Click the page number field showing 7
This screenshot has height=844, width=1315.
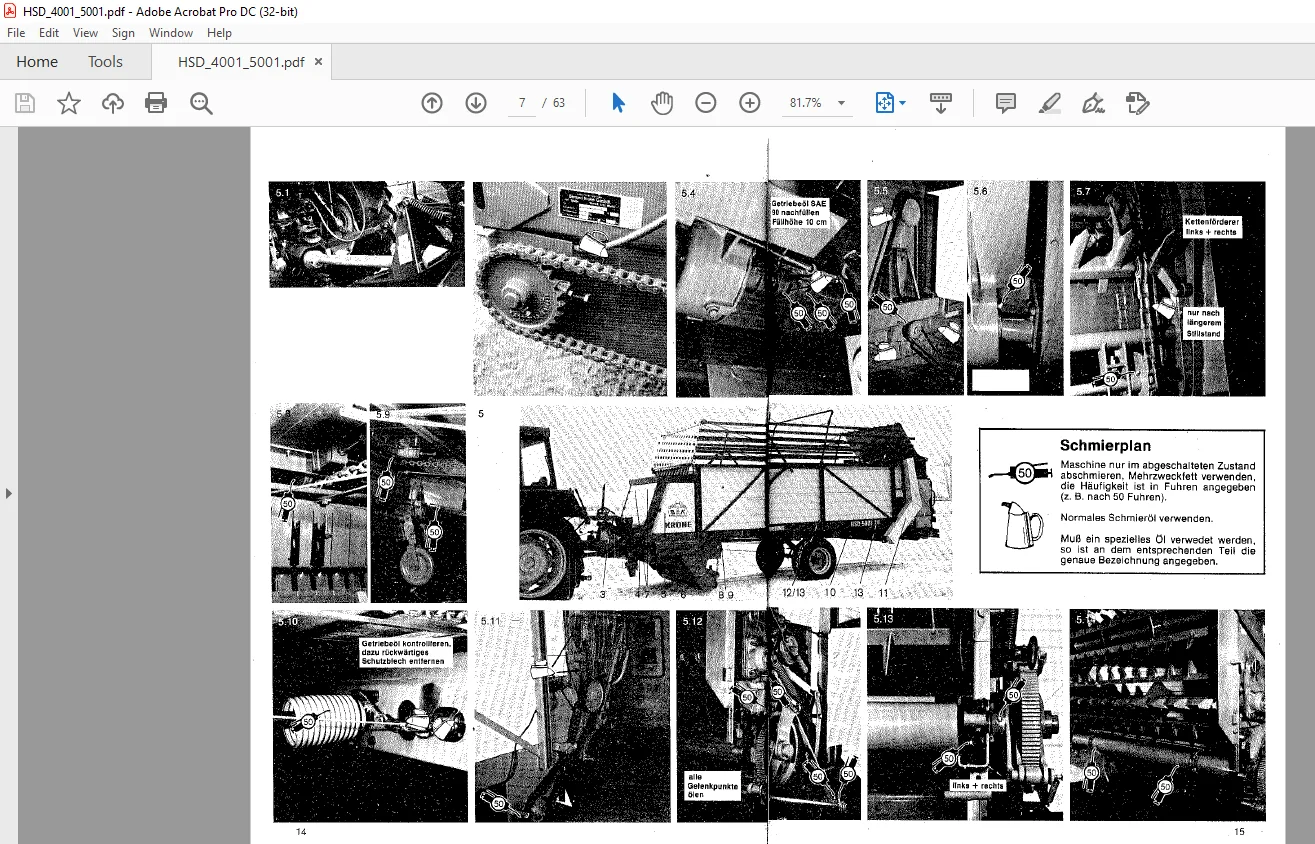(x=522, y=103)
